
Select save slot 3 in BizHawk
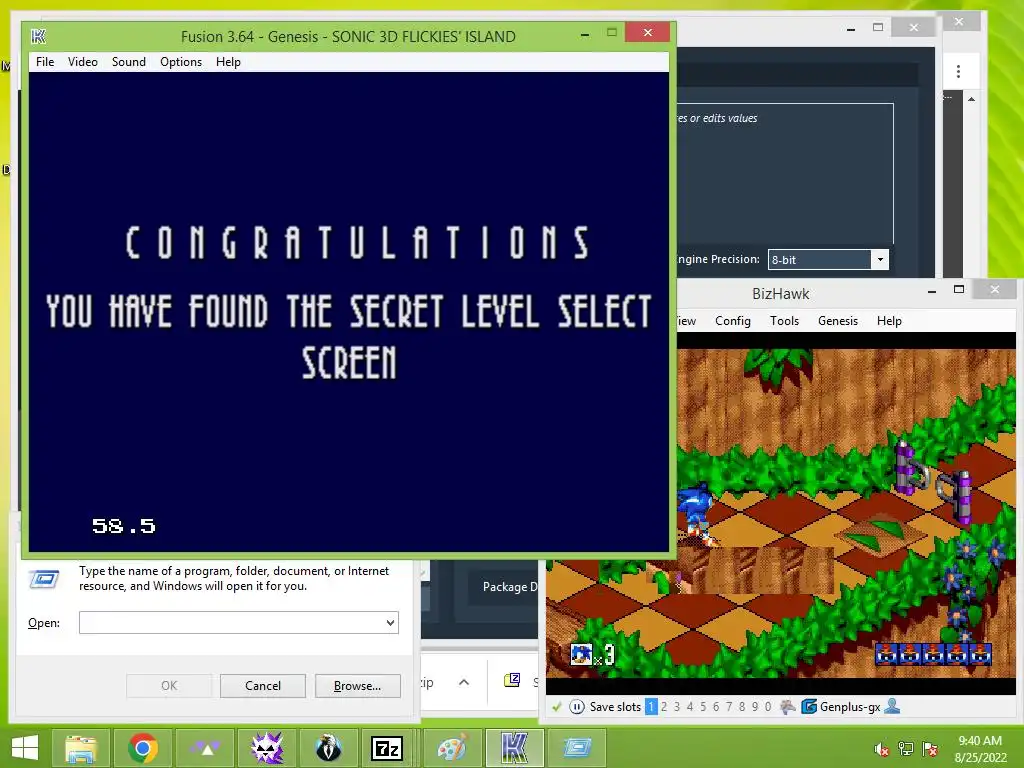pos(677,707)
